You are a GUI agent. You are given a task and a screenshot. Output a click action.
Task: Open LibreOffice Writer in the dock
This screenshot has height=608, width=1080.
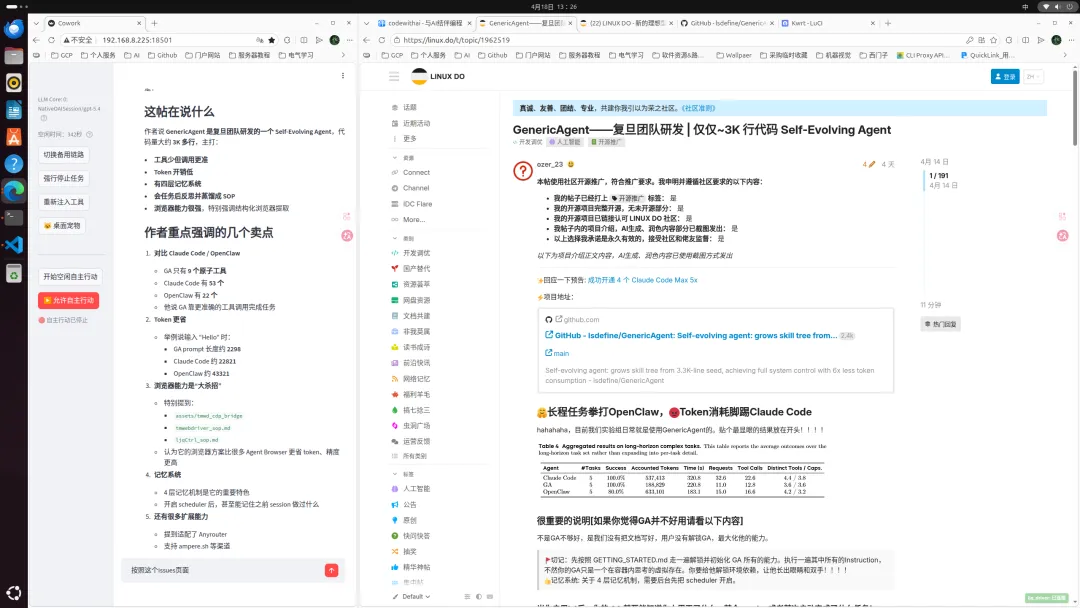[x=14, y=109]
